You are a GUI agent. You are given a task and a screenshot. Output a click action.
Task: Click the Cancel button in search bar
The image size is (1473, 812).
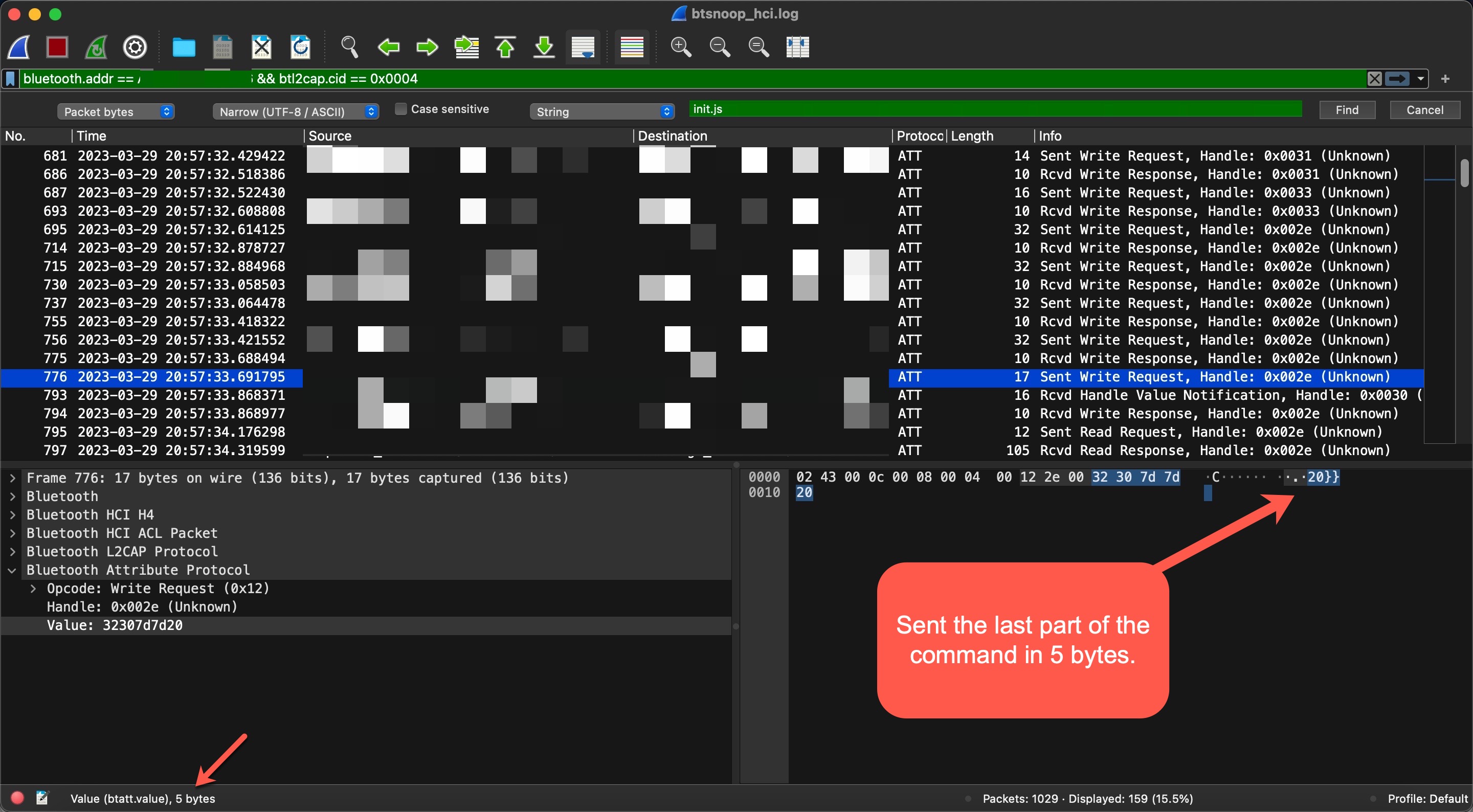[1424, 109]
